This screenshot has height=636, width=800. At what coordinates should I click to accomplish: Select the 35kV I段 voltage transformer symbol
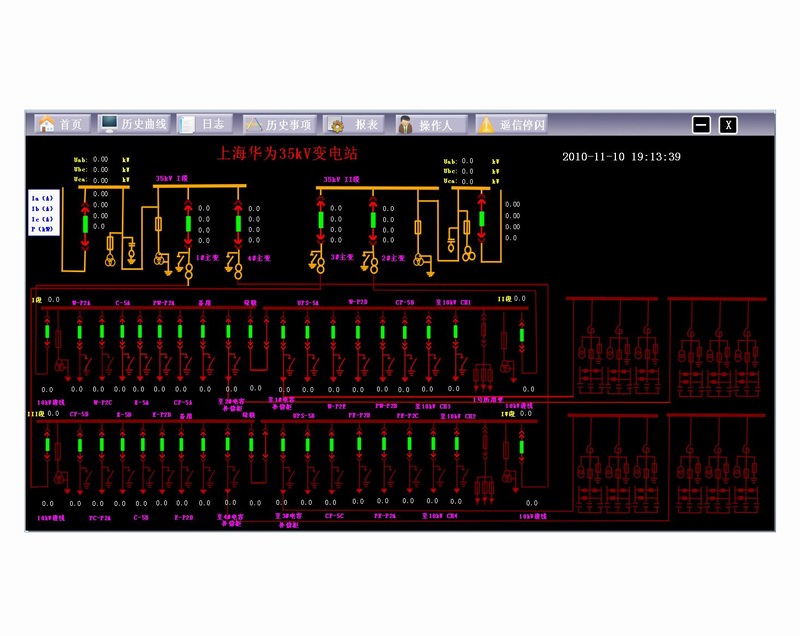pos(159,259)
